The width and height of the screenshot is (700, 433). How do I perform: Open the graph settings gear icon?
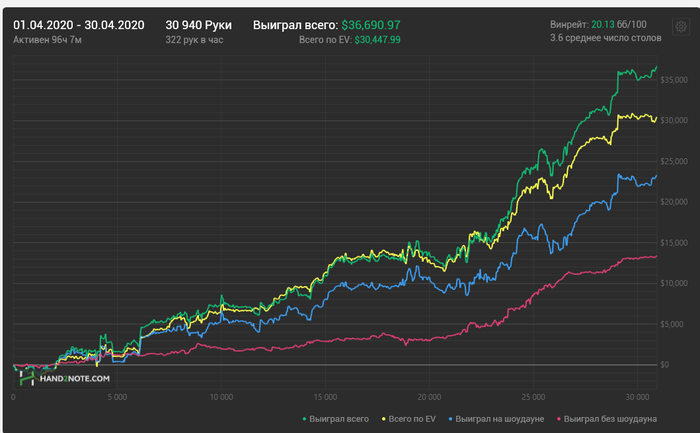[681, 27]
